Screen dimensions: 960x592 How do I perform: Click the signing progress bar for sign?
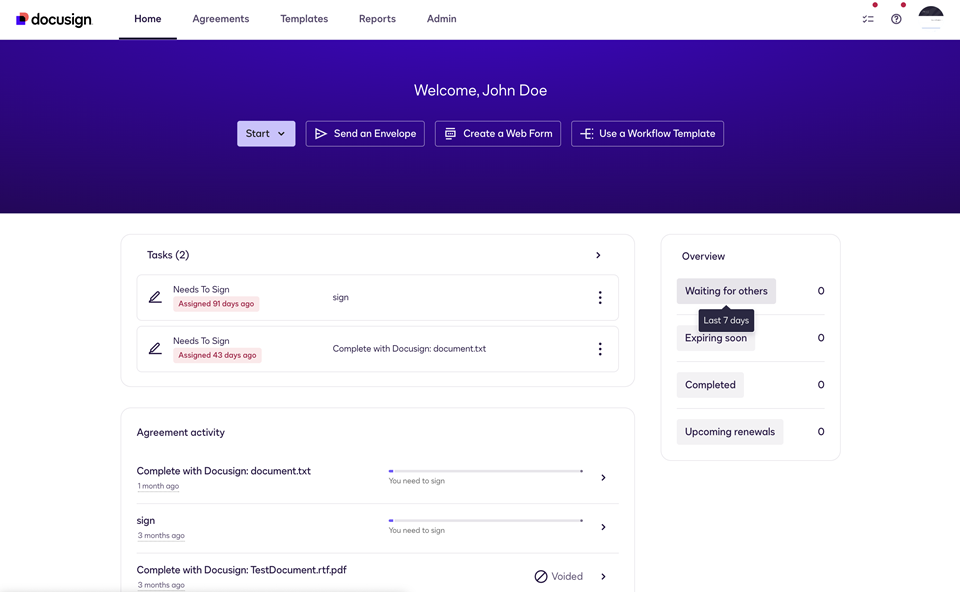point(485,520)
